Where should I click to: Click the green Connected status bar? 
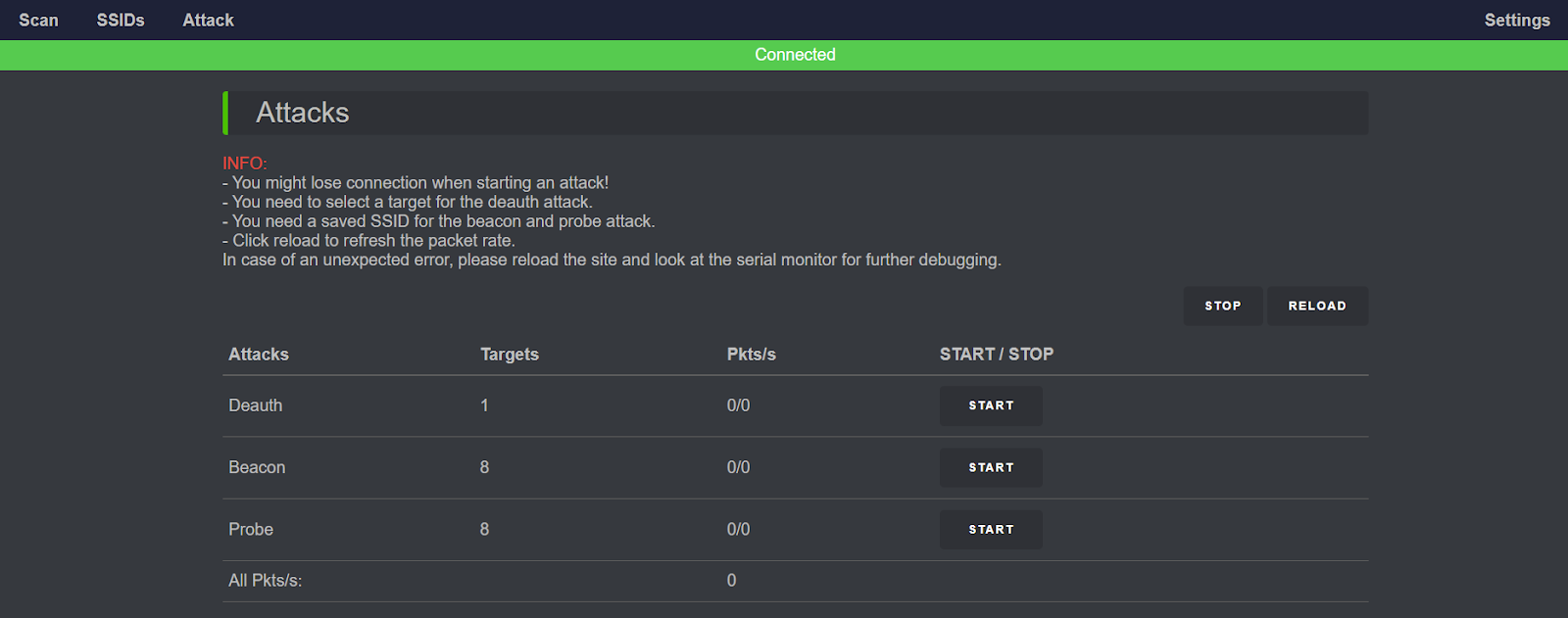(795, 55)
